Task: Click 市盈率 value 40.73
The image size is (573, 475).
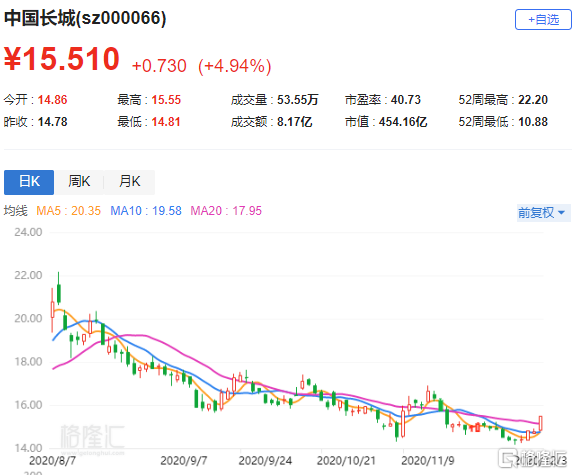Action: pos(406,100)
